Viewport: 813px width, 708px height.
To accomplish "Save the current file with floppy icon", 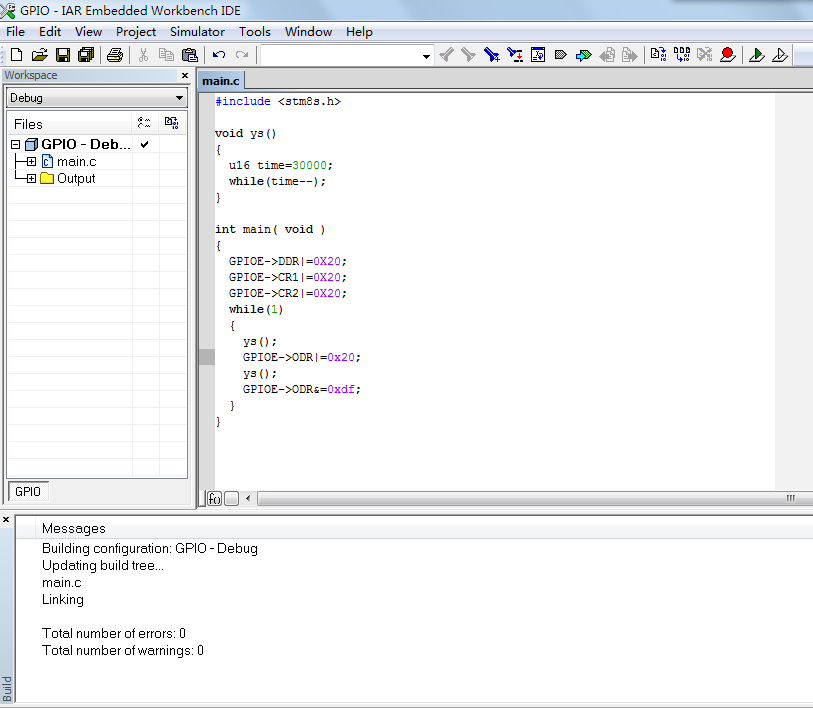I will pos(63,54).
